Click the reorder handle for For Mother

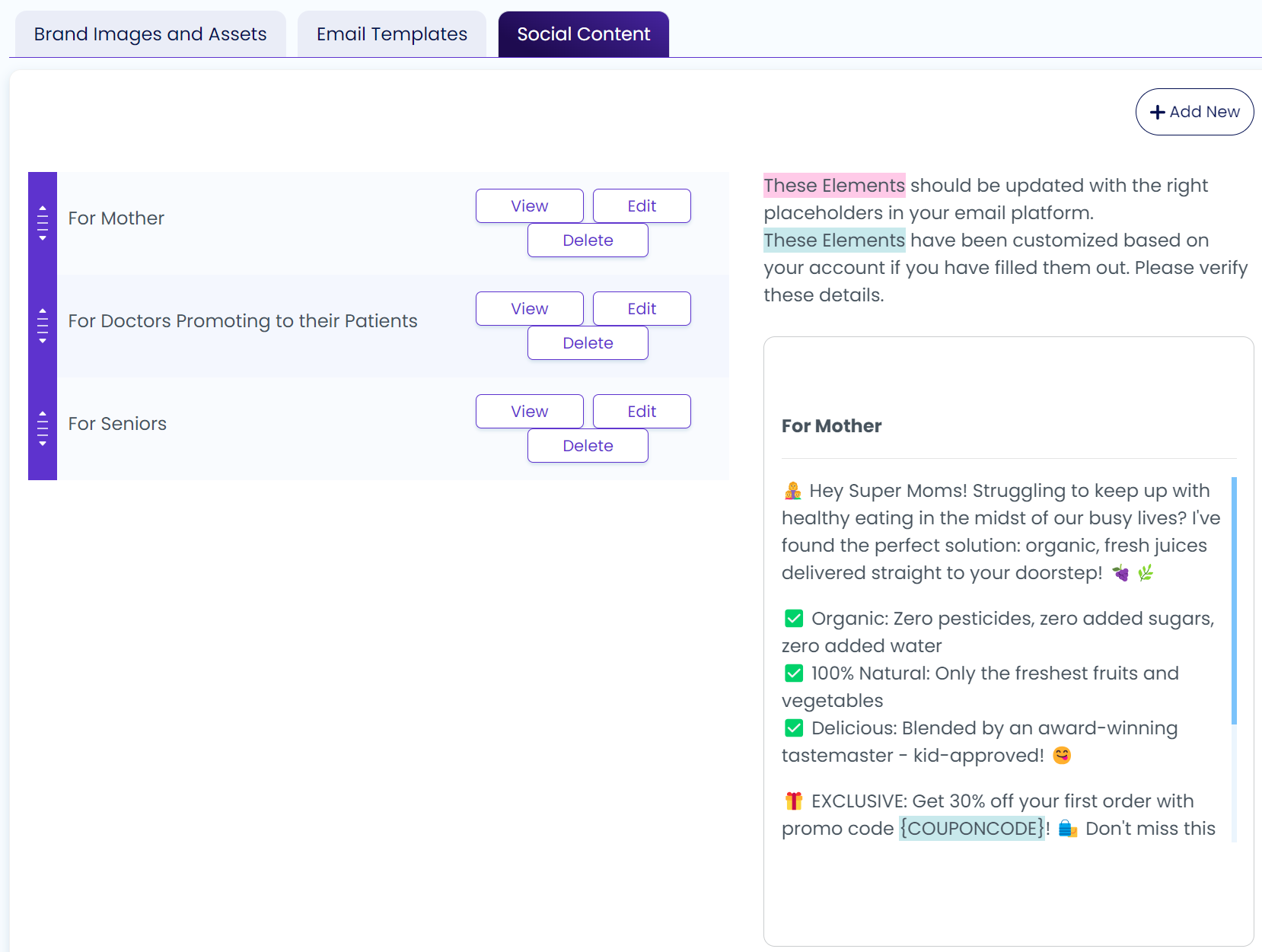pos(43,223)
